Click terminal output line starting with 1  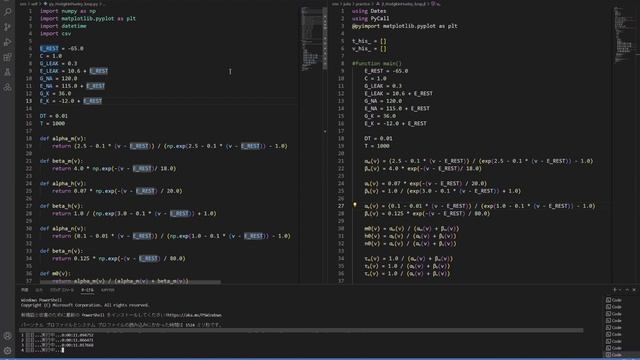point(58,335)
